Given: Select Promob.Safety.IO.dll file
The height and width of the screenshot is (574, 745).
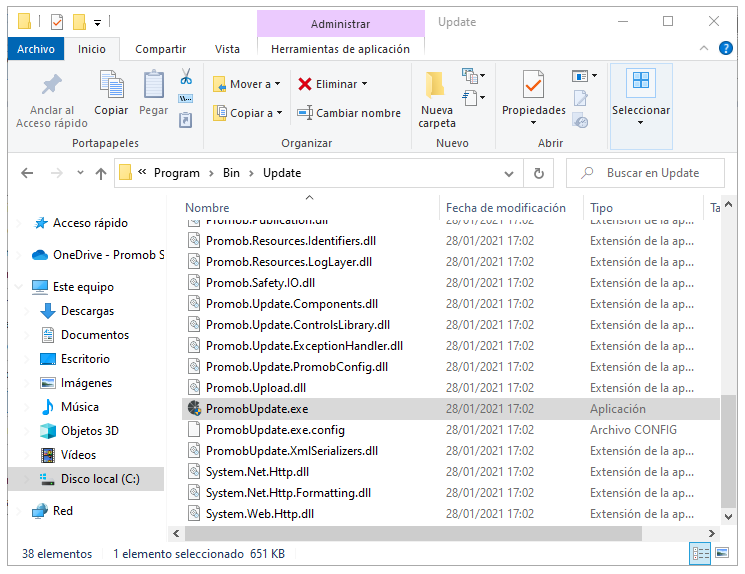Looking at the screenshot, I should pyautogui.click(x=450, y=283).
